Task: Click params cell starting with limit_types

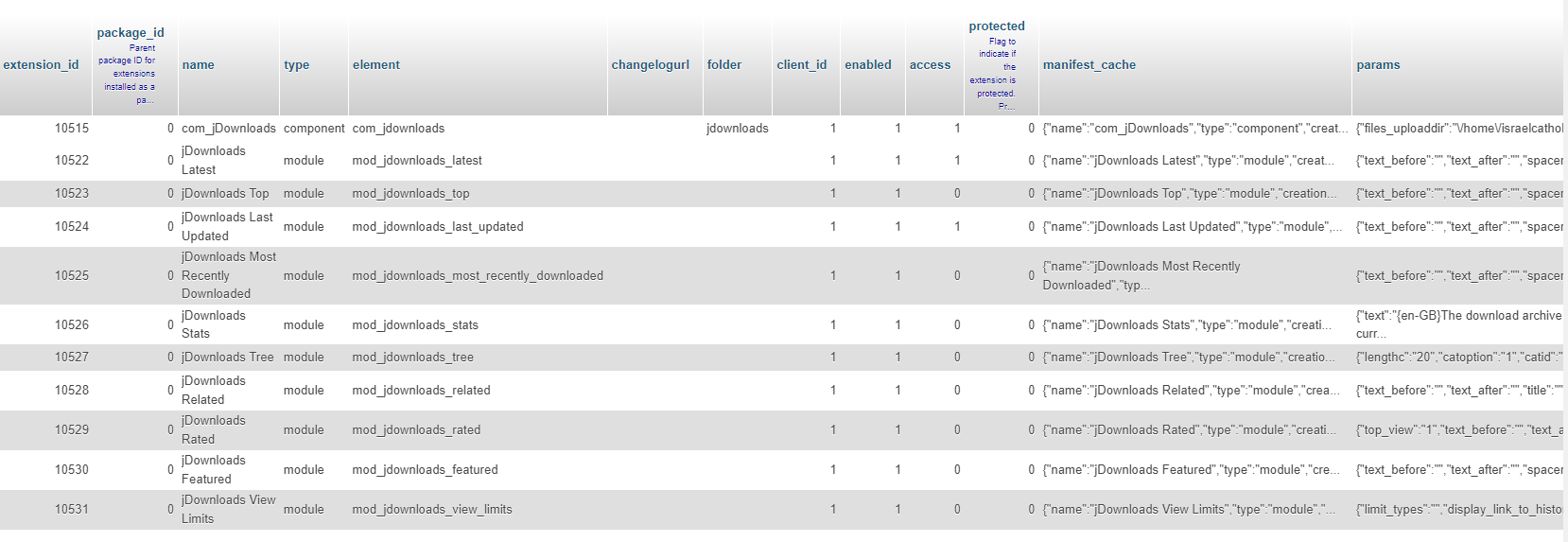Action: pos(1458,509)
